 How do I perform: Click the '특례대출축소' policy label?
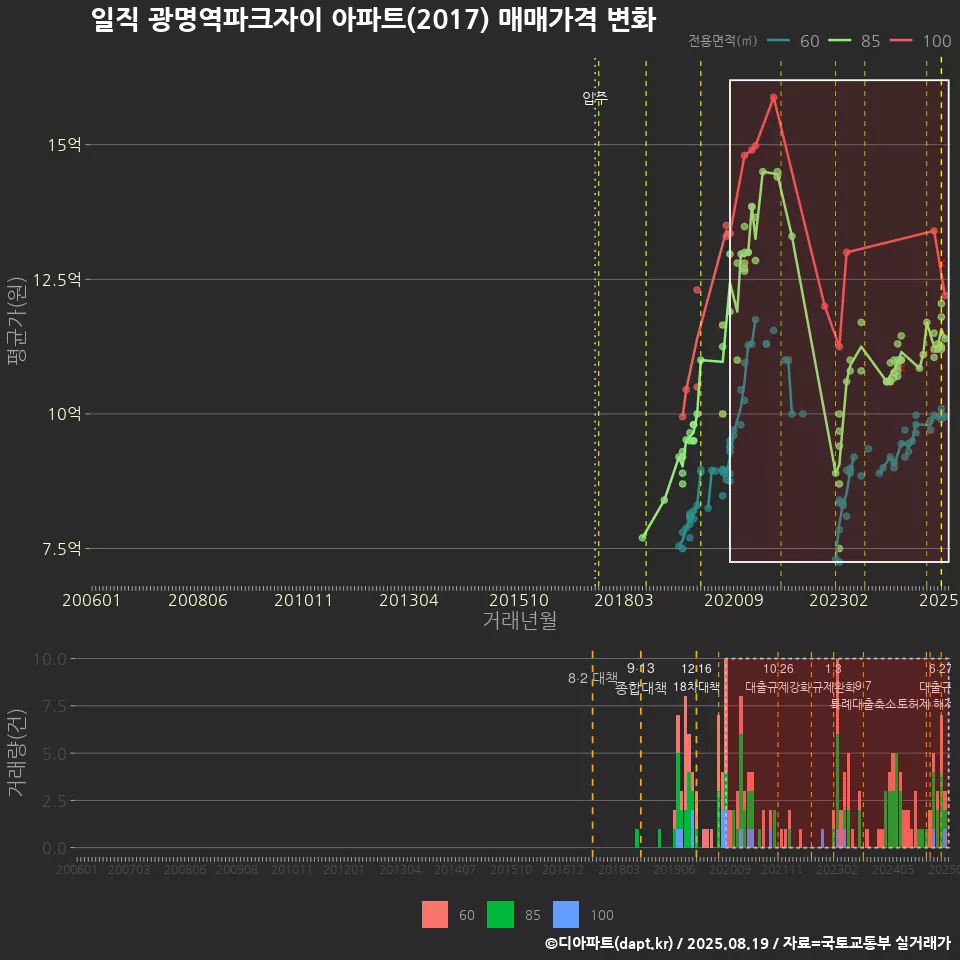pyautogui.click(x=863, y=704)
